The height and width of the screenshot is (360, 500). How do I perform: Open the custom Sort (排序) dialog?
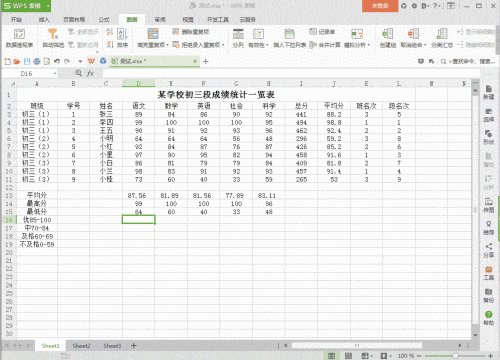click(122, 38)
